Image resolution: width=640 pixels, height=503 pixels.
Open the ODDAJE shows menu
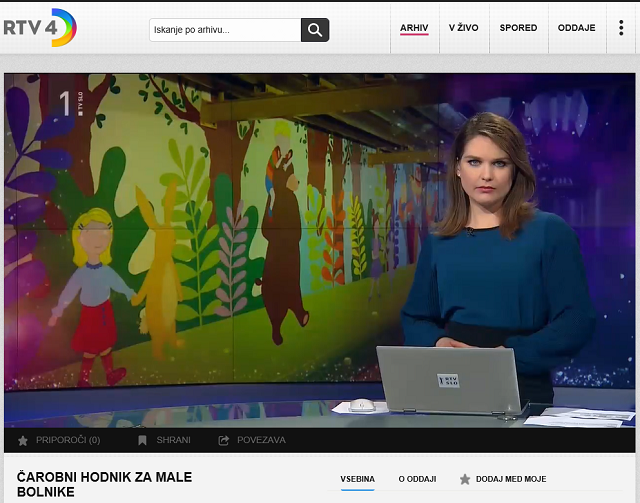click(x=576, y=28)
